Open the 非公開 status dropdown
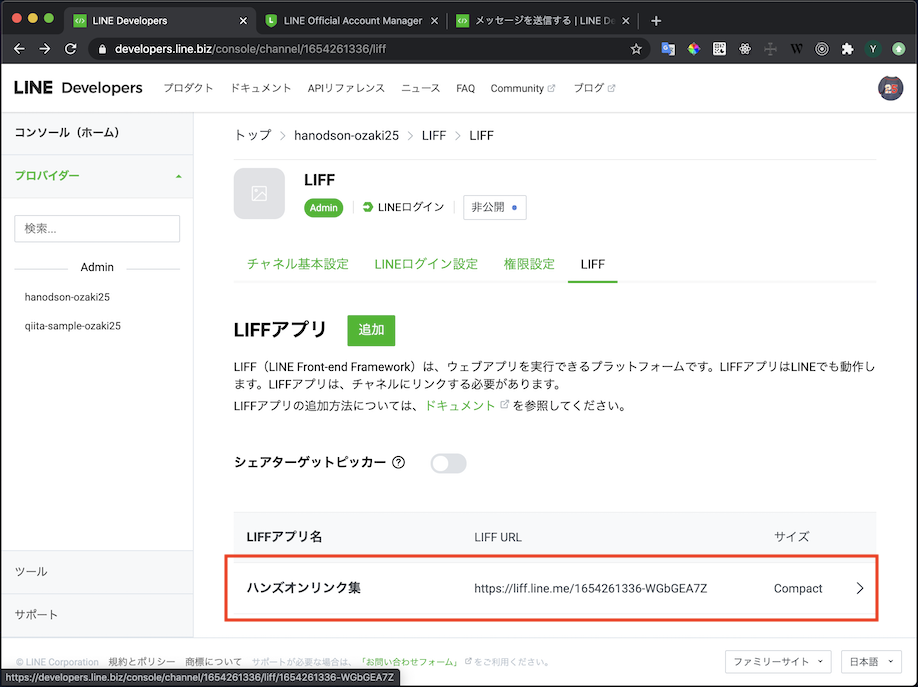This screenshot has height=687, width=918. (495, 207)
